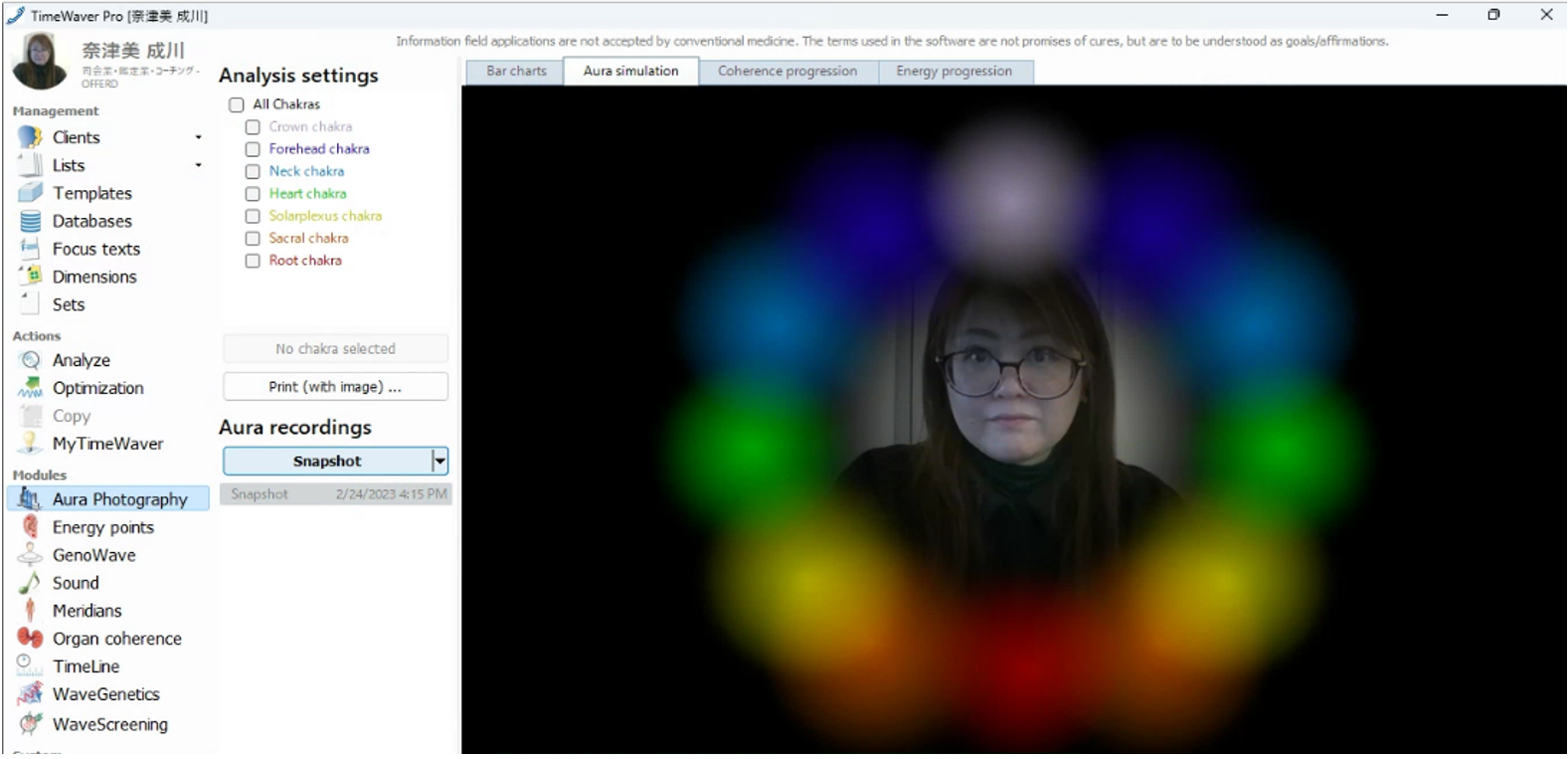The height and width of the screenshot is (759, 1568).
Task: Click the Print (with image) button
Action: pos(335,387)
